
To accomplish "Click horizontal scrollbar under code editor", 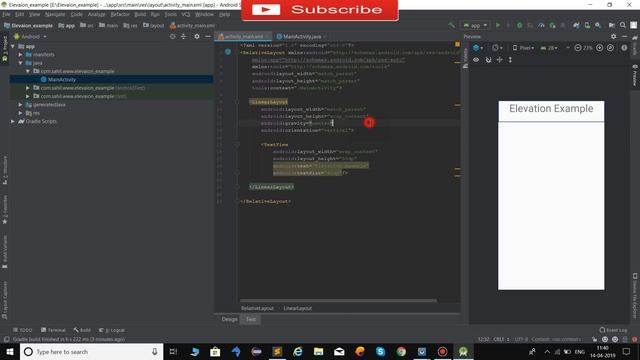I will click(x=338, y=300).
